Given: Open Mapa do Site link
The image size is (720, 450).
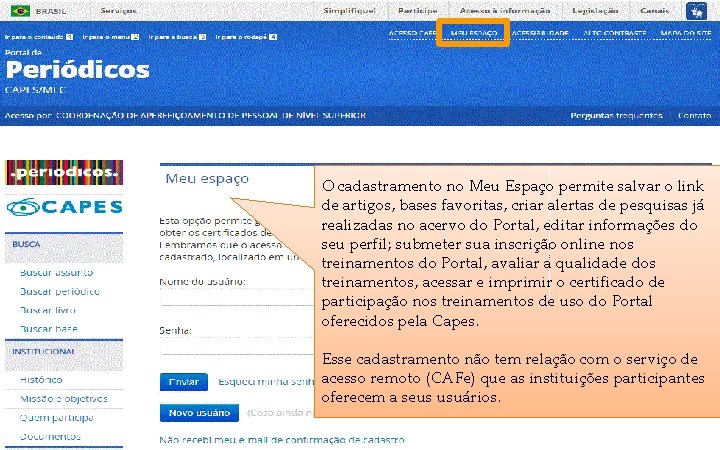Looking at the screenshot, I should coord(686,33).
